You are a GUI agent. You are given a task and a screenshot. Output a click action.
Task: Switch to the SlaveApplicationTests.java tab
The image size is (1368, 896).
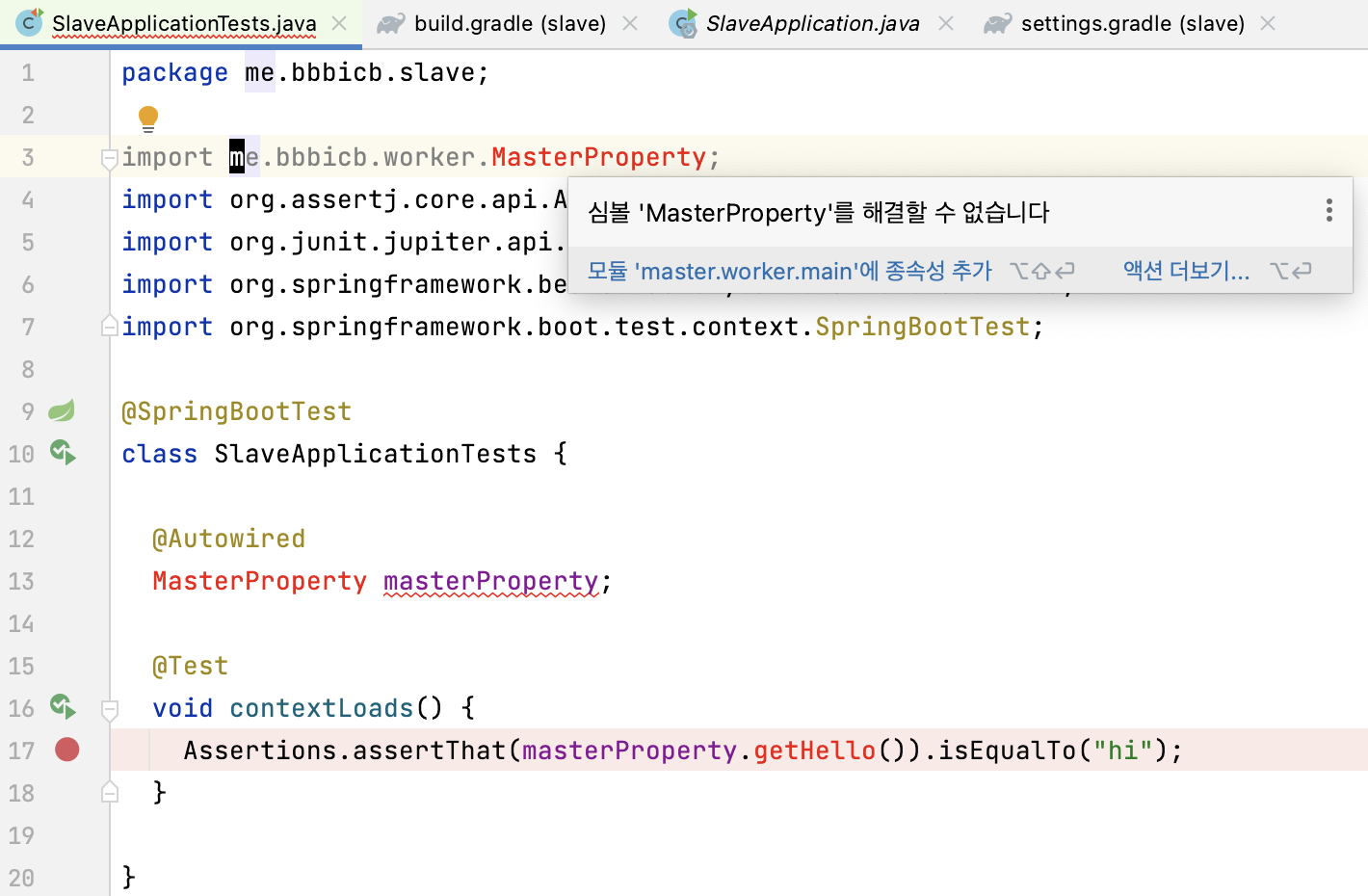point(183,23)
